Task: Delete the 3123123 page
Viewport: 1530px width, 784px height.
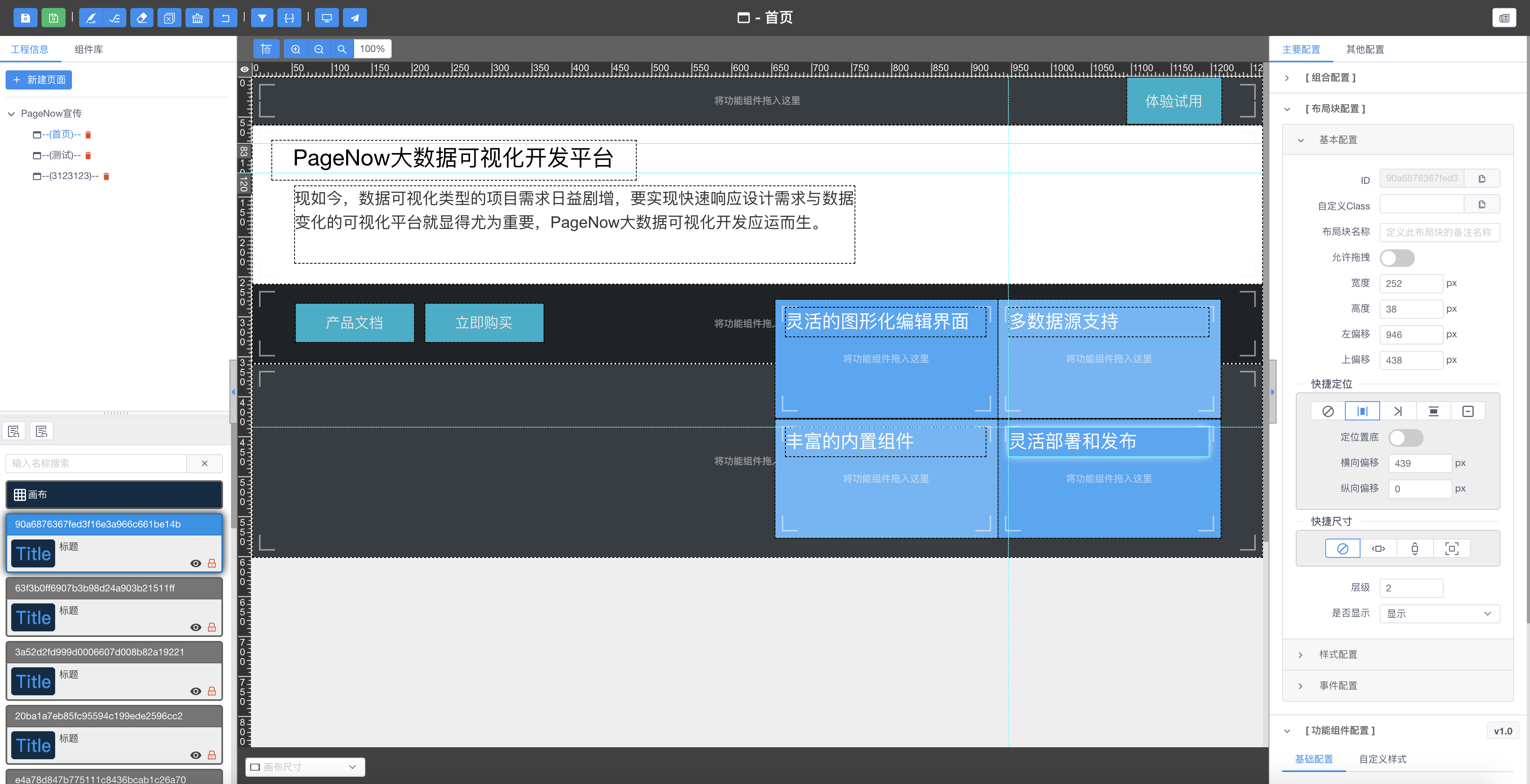Action: pyautogui.click(x=106, y=176)
